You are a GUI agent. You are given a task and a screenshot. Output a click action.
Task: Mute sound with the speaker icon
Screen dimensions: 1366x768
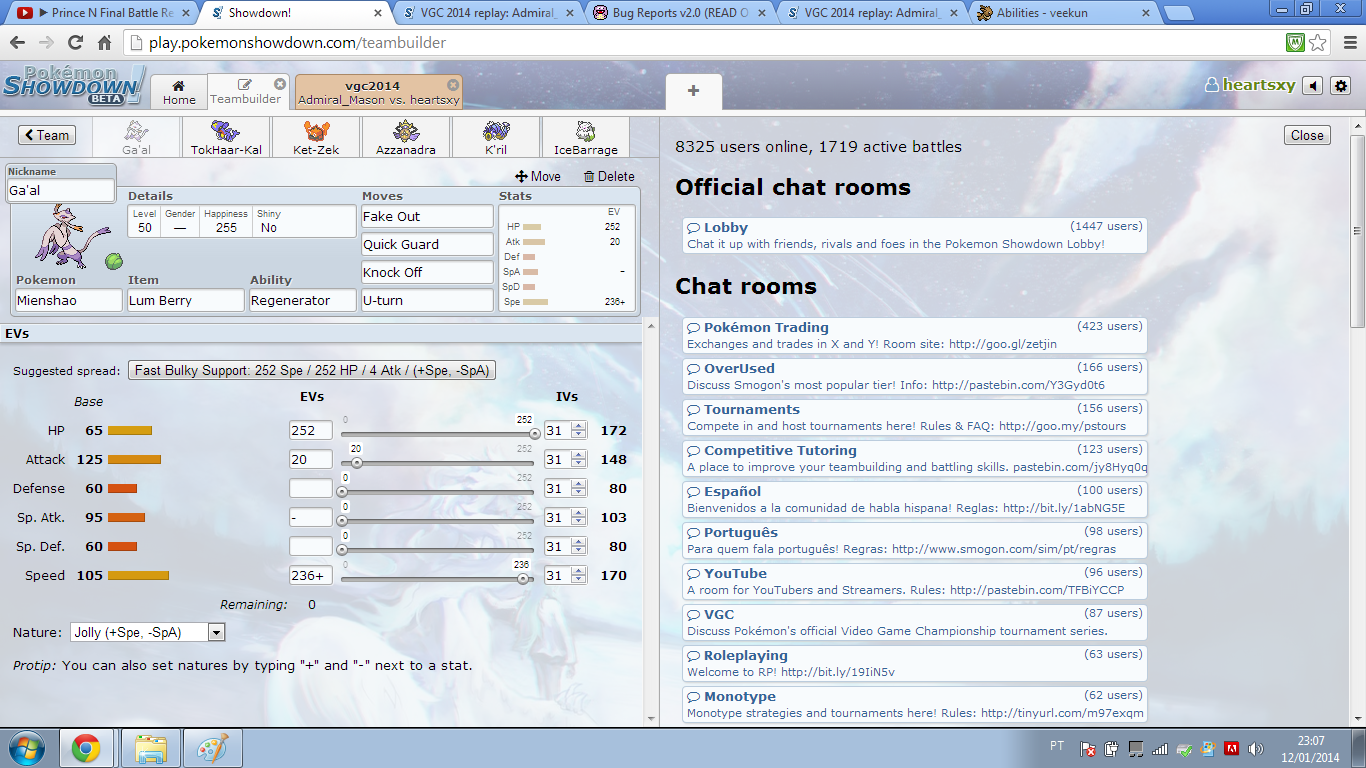tap(1314, 86)
